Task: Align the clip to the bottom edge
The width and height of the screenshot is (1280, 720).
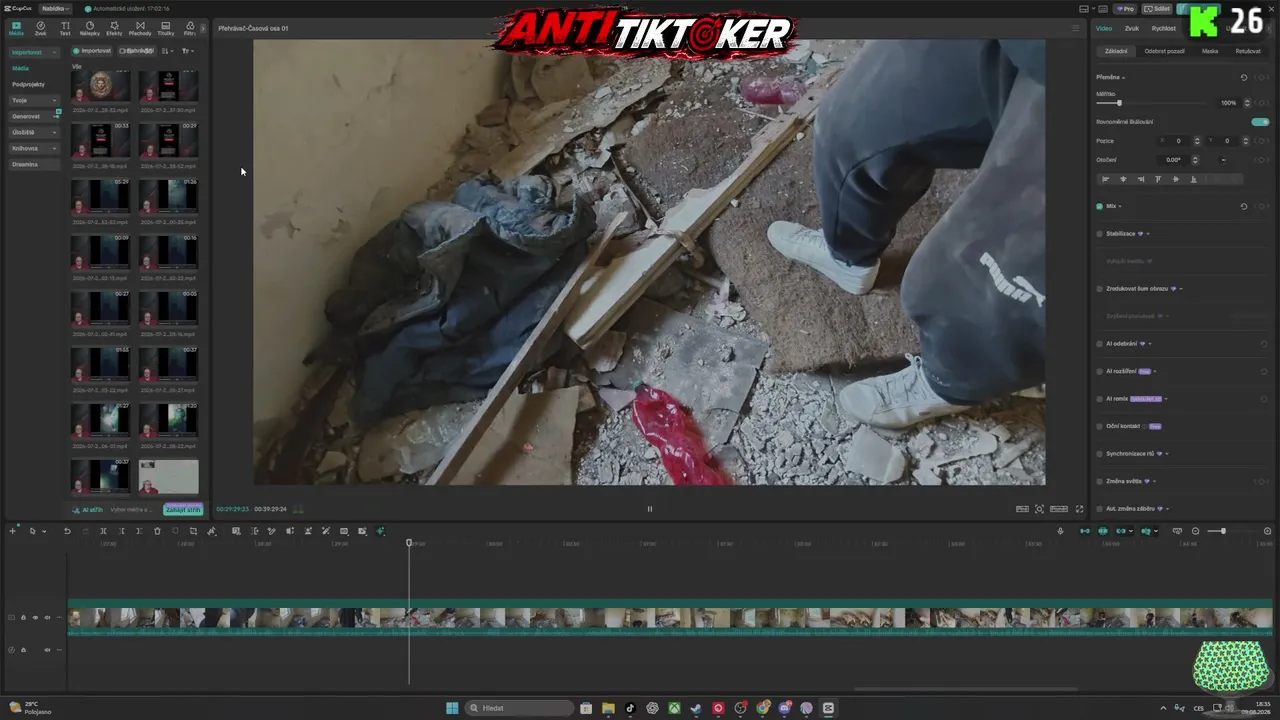Action: tap(1193, 179)
